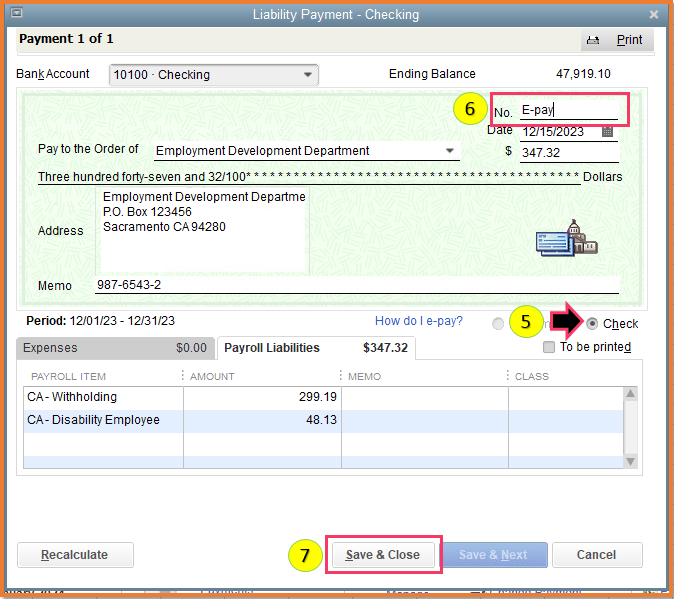The image size is (674, 599).
Task: Open the Bank Account dropdown
Action: click(x=214, y=75)
